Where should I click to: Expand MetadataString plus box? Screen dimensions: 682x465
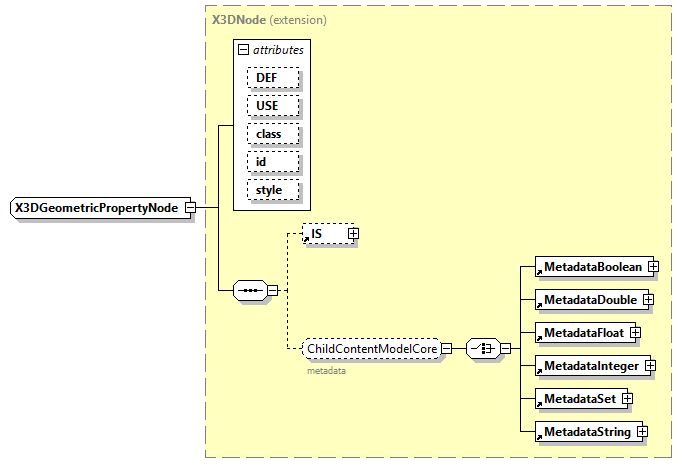pyautogui.click(x=642, y=432)
